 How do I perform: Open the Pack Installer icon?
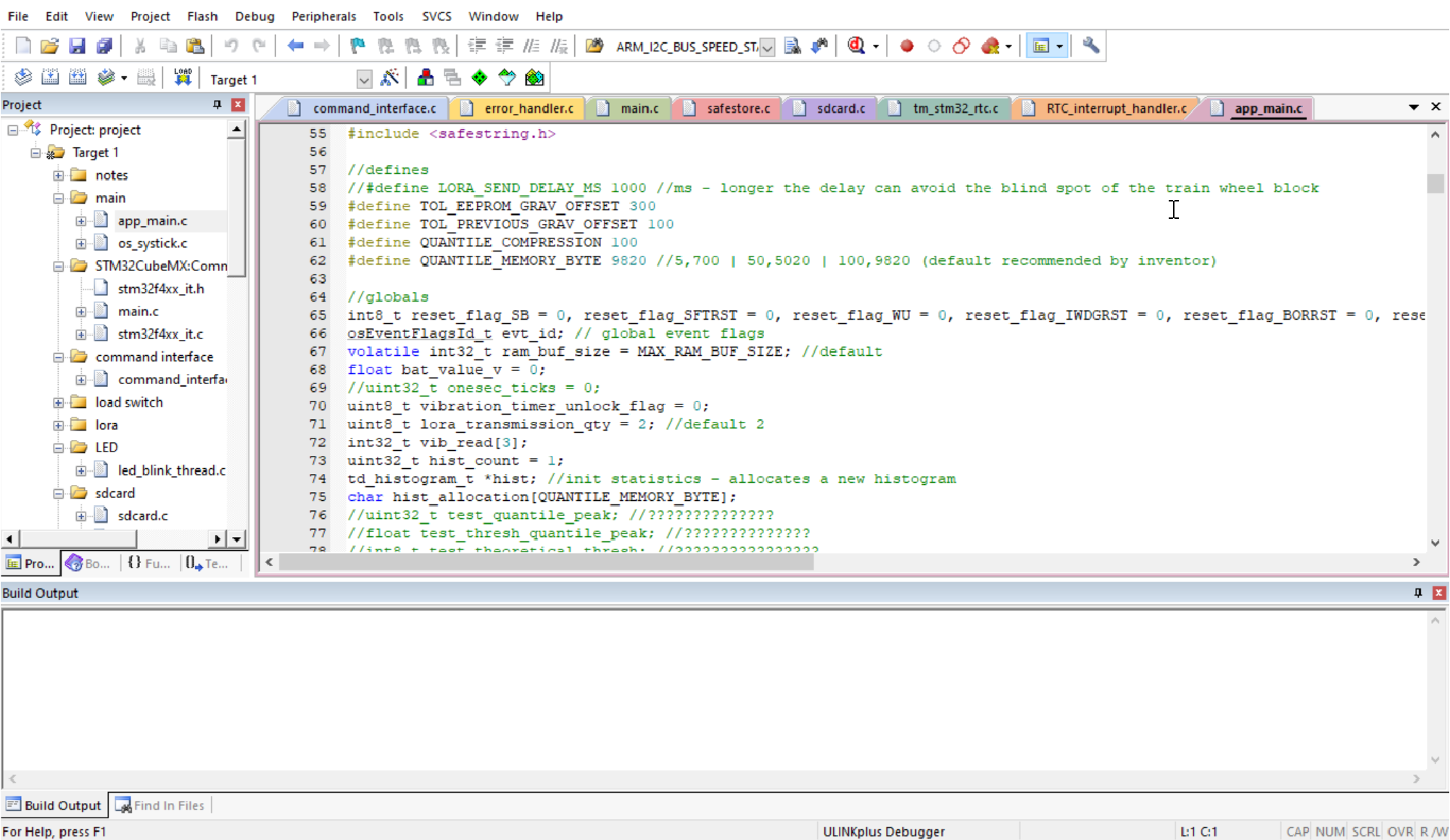click(534, 78)
